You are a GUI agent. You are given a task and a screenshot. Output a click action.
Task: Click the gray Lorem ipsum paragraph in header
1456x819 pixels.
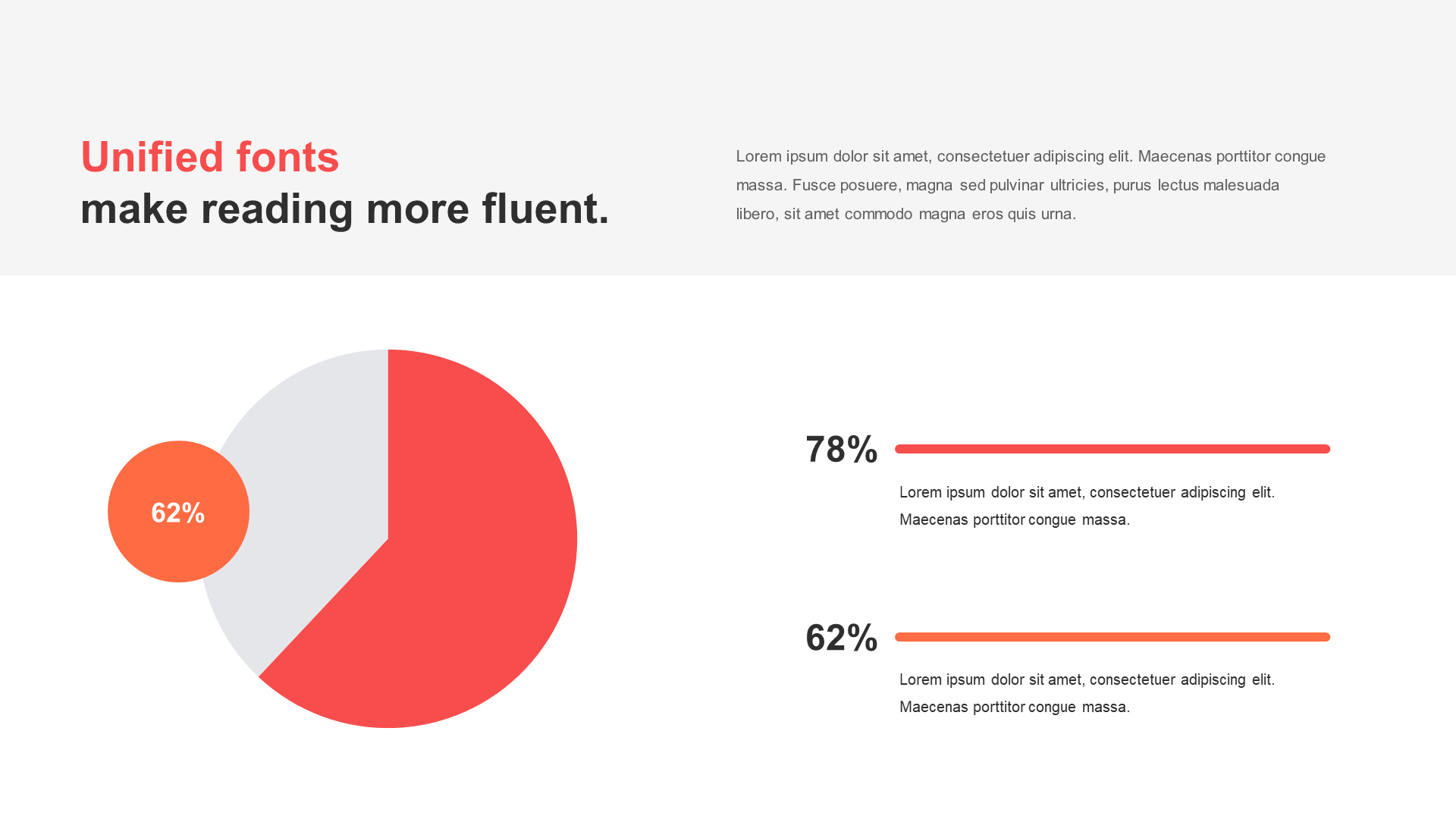[x=1031, y=185]
